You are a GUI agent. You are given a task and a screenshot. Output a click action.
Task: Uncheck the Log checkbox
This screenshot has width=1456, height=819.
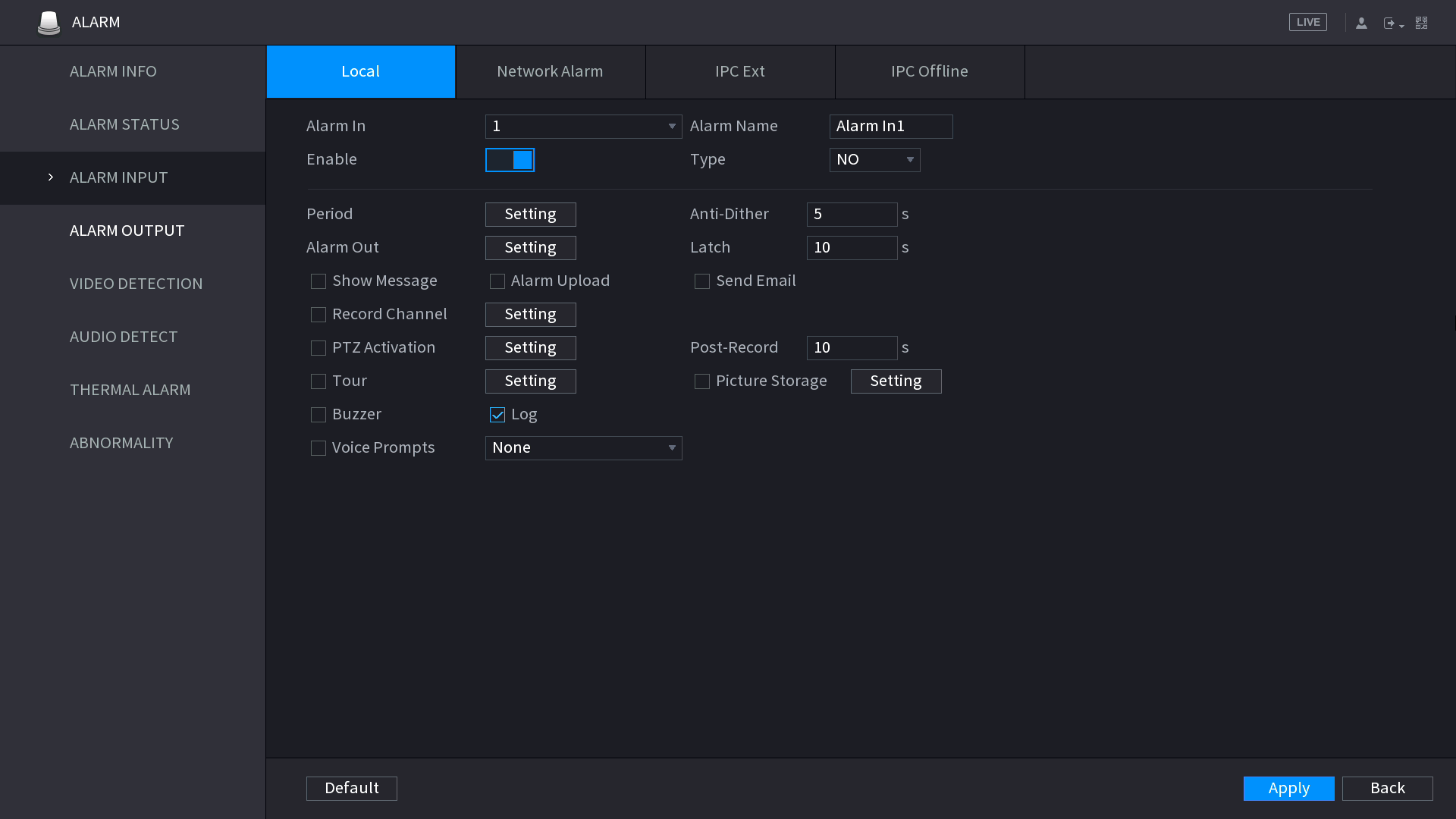coord(497,415)
